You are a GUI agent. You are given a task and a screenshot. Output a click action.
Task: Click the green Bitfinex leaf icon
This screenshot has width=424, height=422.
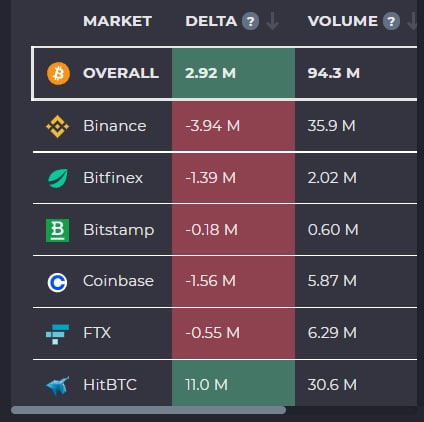pyautogui.click(x=58, y=178)
